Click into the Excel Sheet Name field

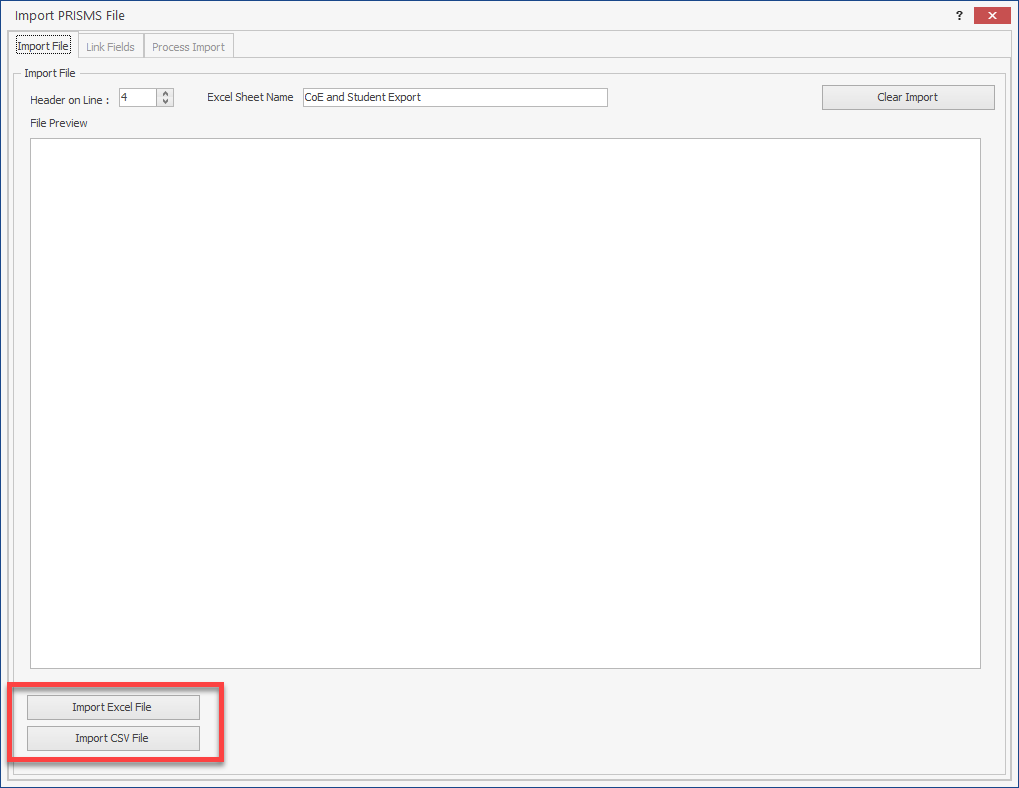click(x=455, y=97)
